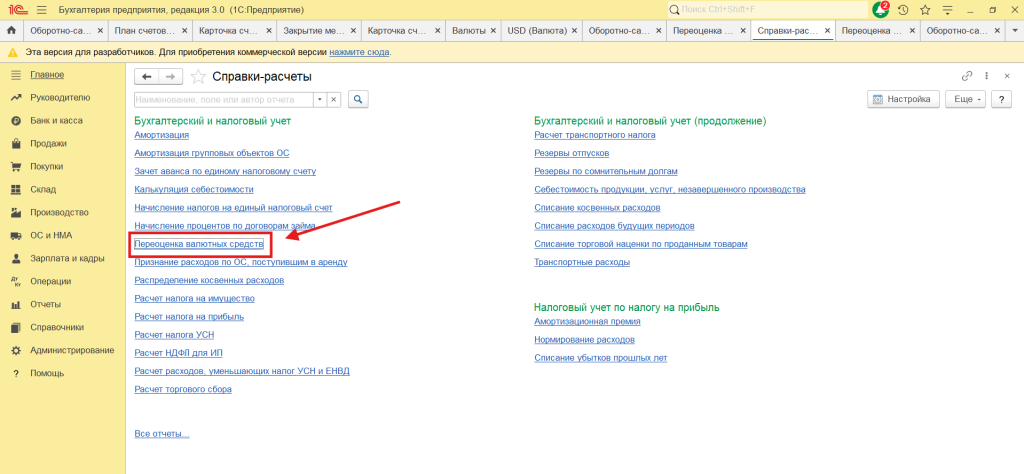
Task: Go to the home page tab icon
Action: tap(11, 30)
